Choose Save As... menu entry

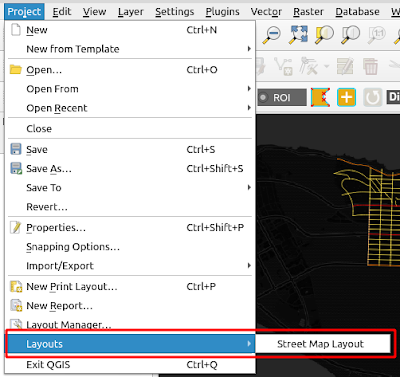coord(130,168)
